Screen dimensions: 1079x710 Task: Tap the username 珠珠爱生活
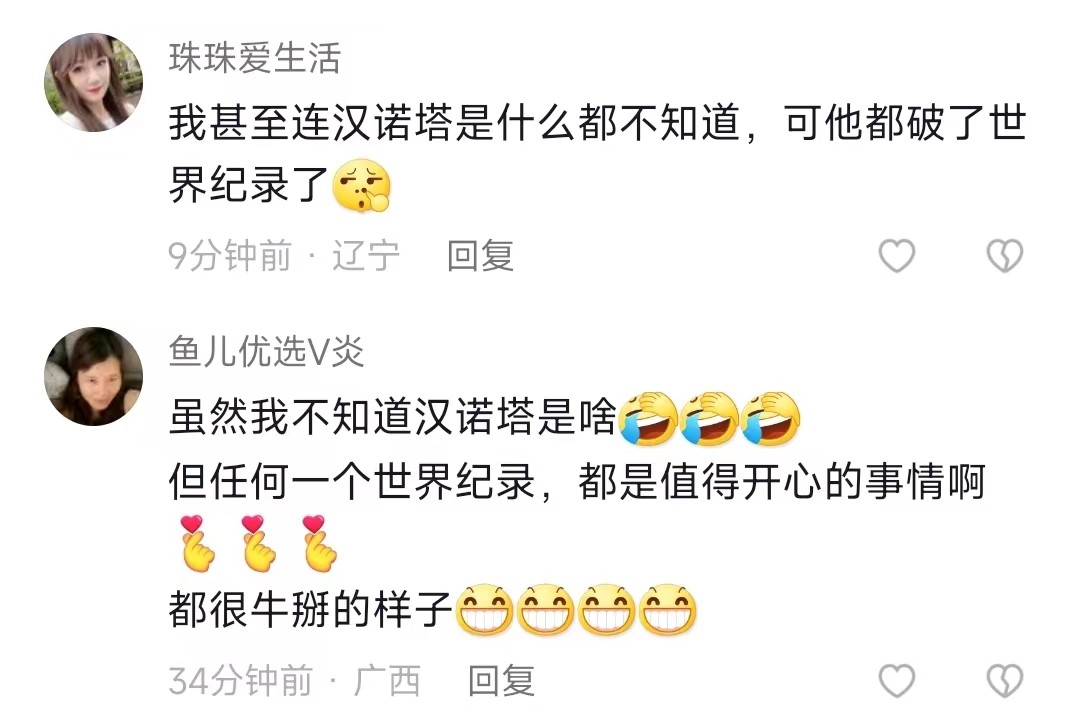tap(255, 58)
